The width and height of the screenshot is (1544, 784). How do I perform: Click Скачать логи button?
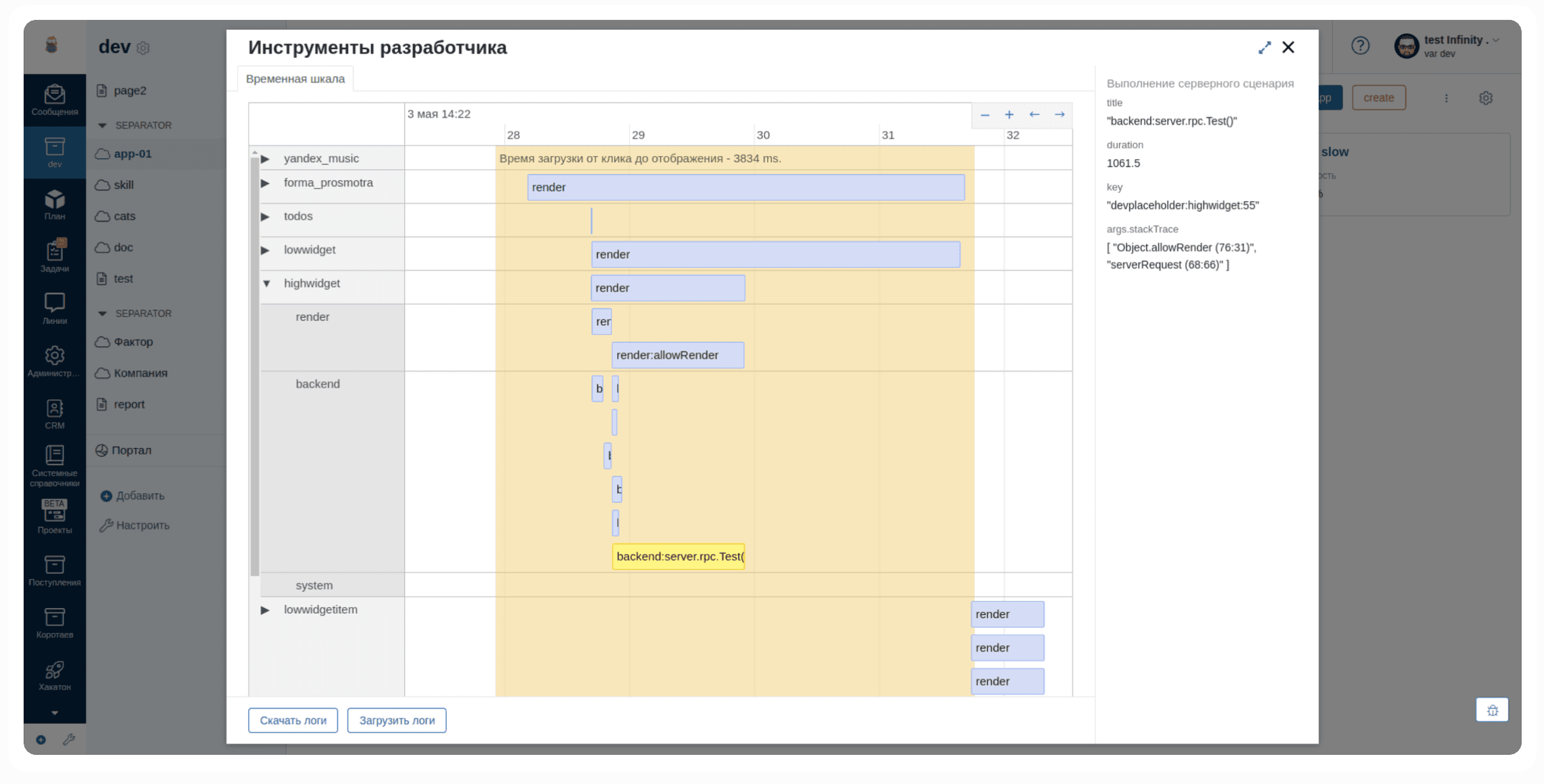293,721
